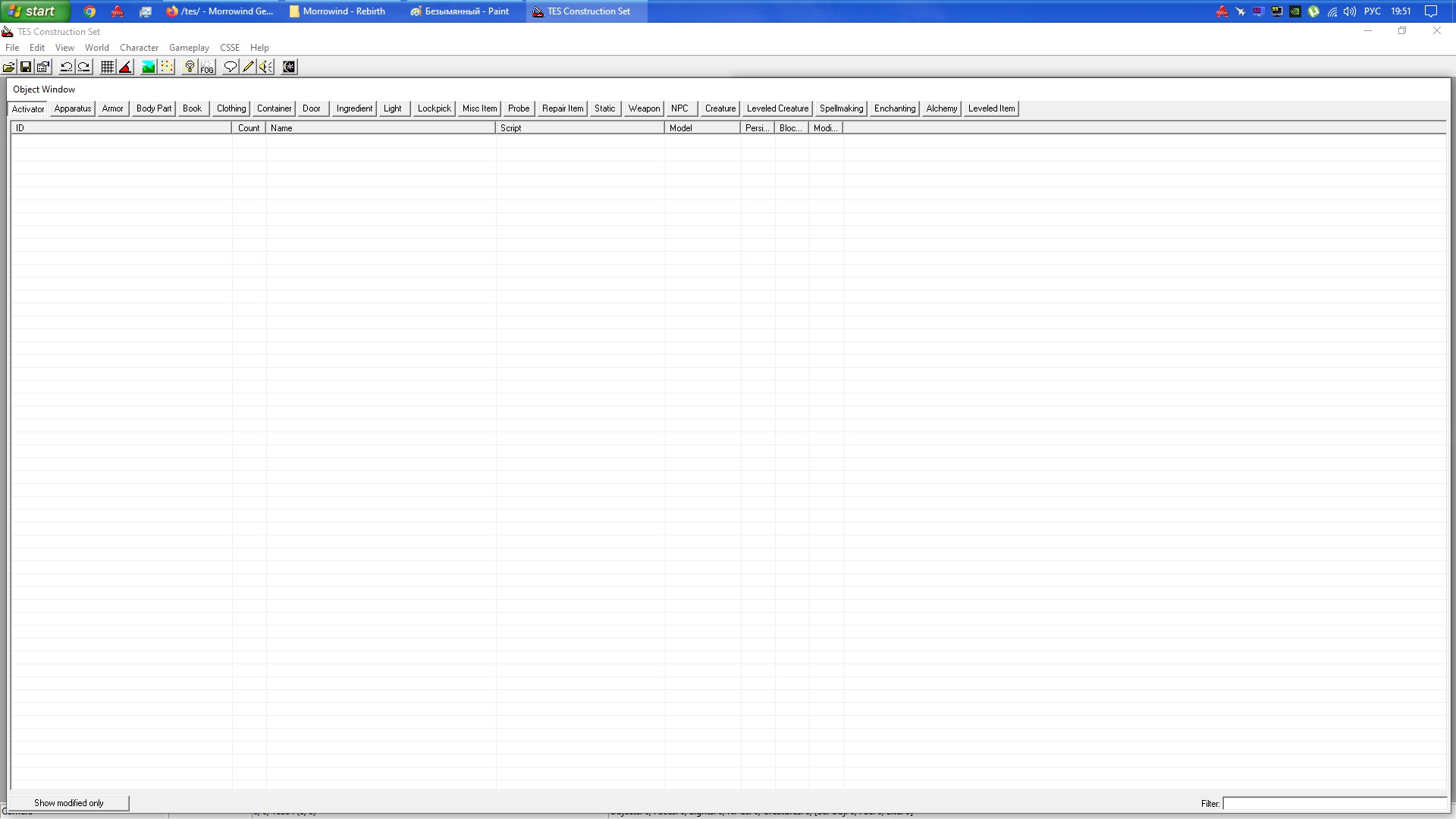Open script editor pencil icon
Screen dimensions: 1456x819
[x=248, y=67]
